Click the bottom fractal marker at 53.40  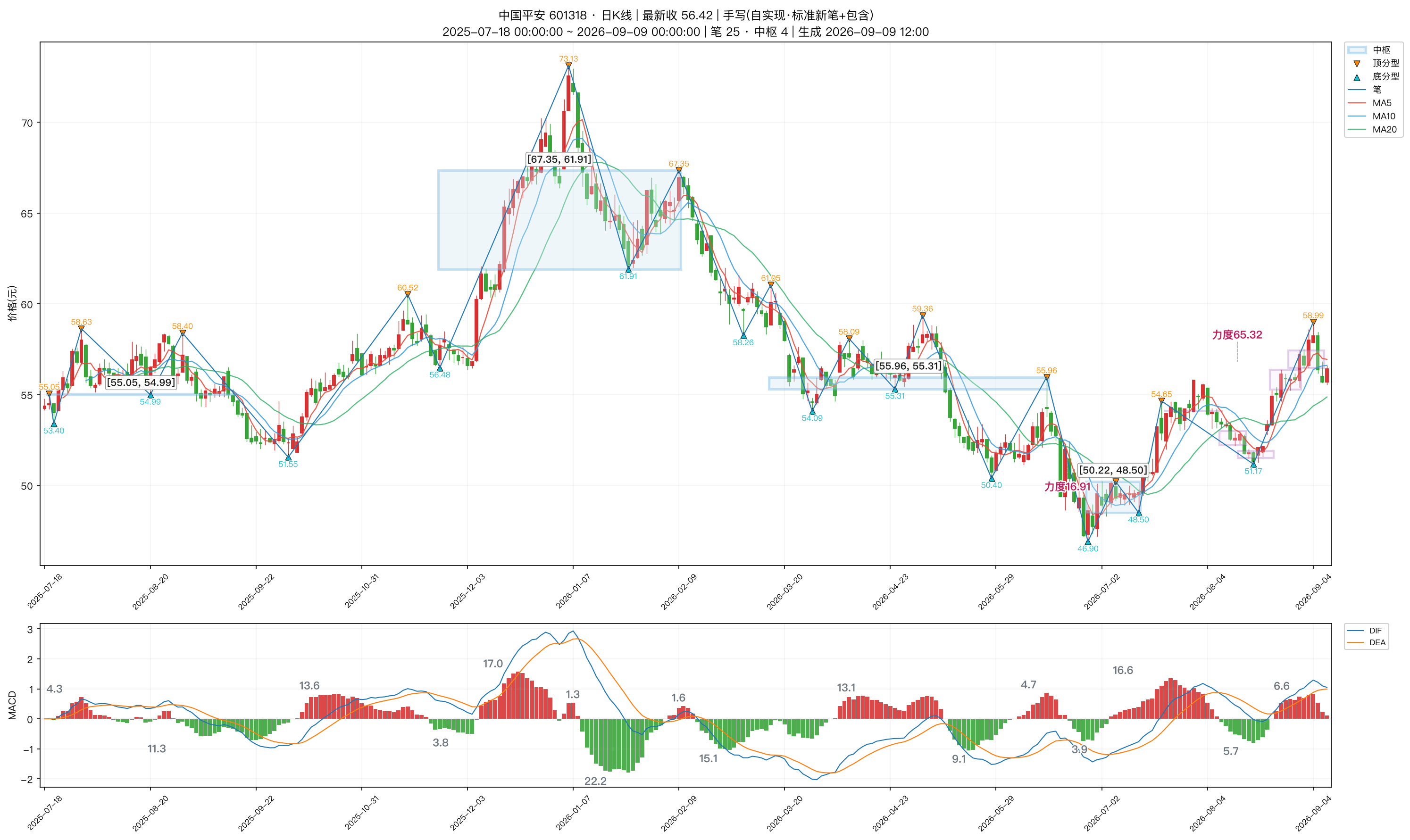[54, 424]
